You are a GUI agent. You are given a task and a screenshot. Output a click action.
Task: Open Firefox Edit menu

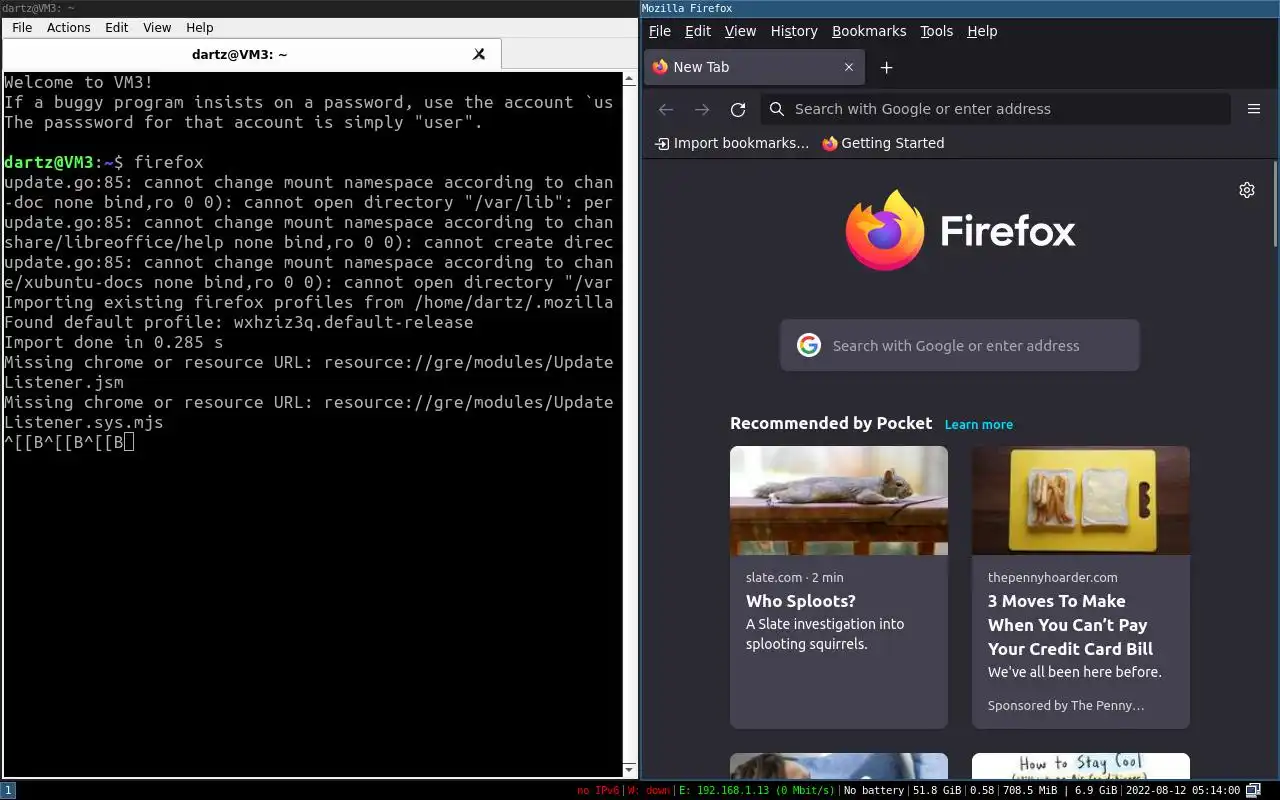coord(698,31)
